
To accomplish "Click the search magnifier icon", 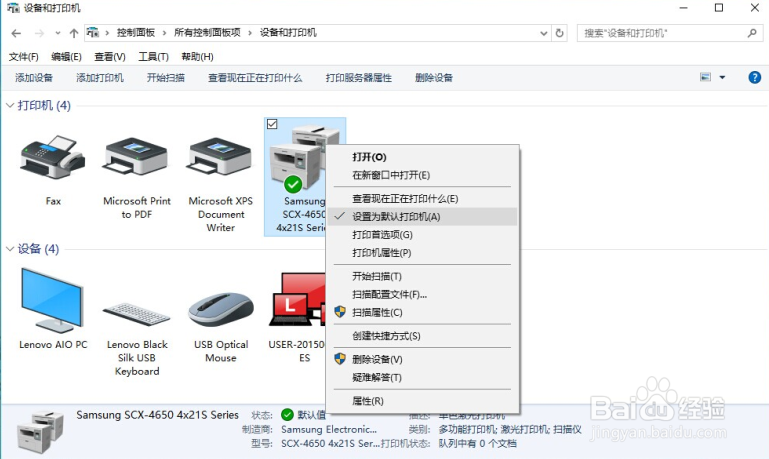I will [x=752, y=33].
